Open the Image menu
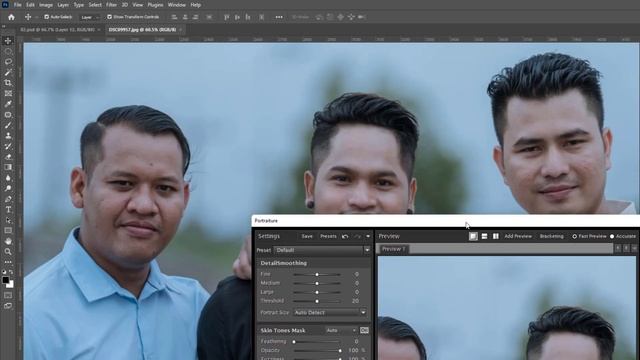 [x=46, y=5]
